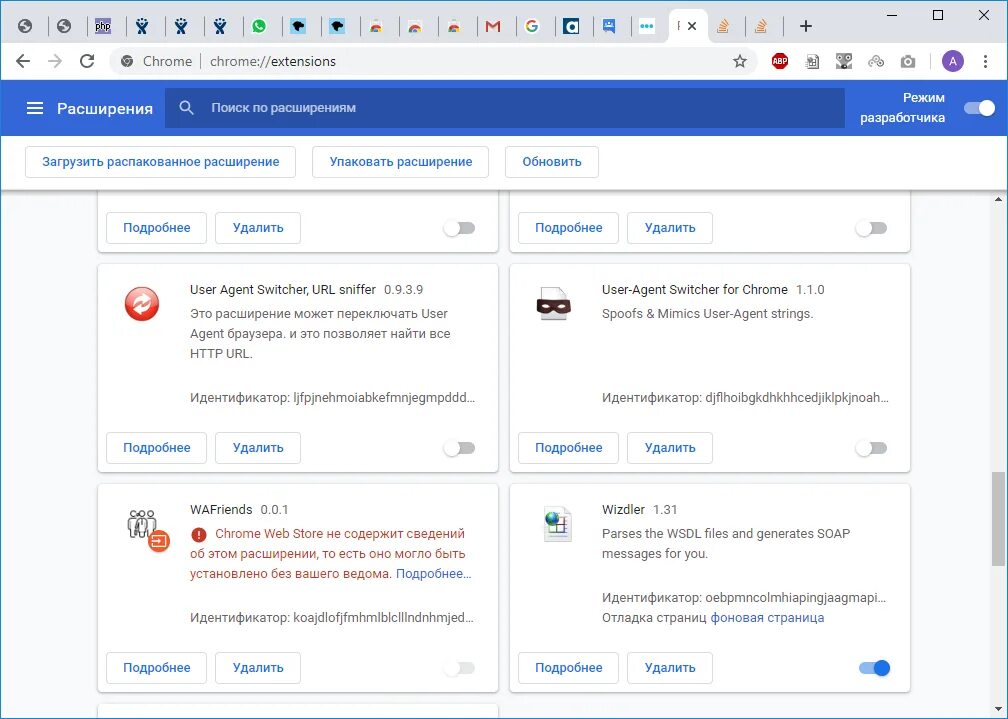Switch to the Google tab

tap(532, 26)
